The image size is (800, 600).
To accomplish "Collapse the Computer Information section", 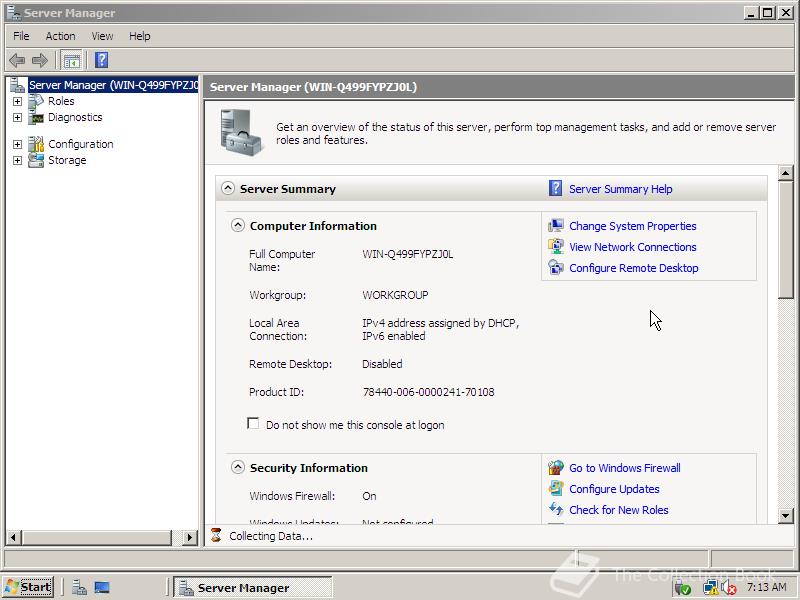I will pyautogui.click(x=238, y=225).
